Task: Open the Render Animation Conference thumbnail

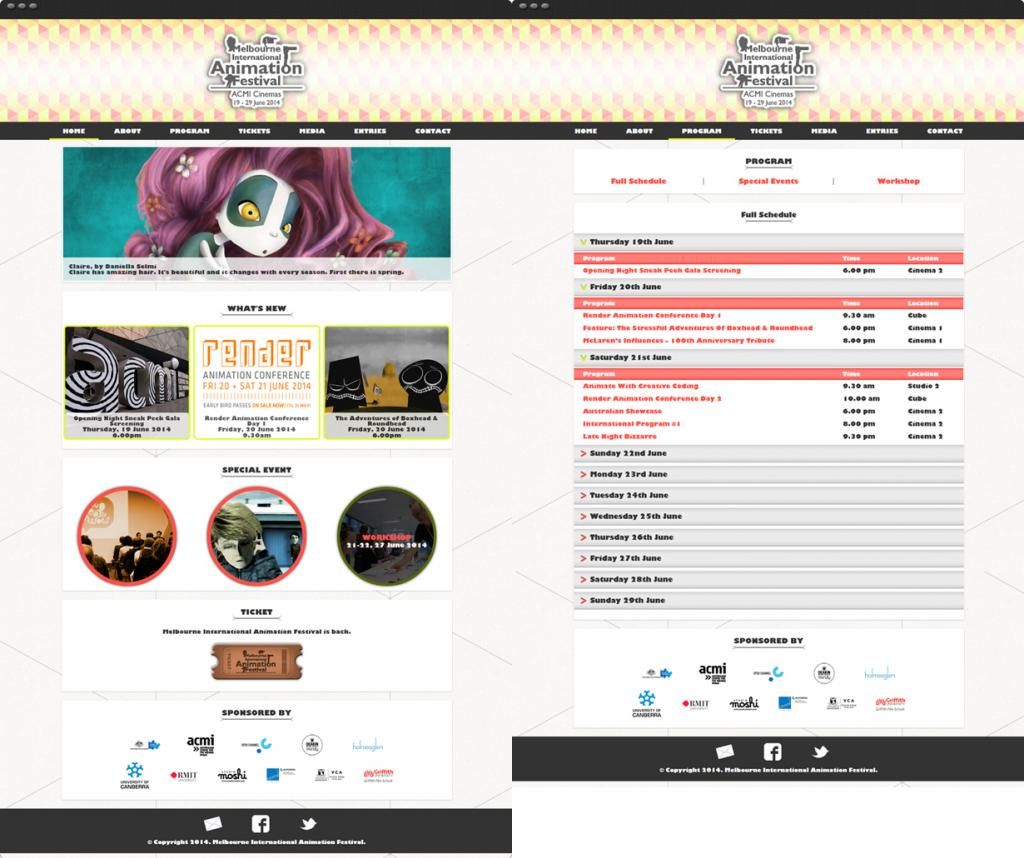Action: [x=257, y=382]
